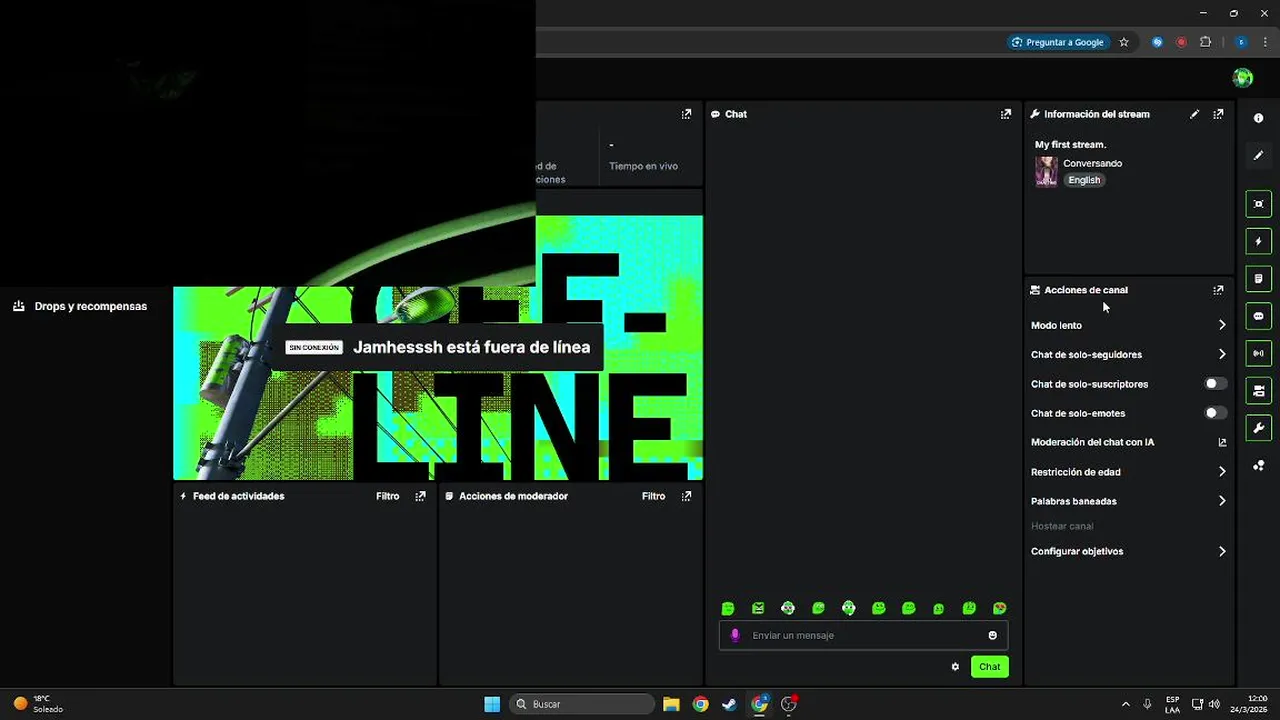The width and height of the screenshot is (1280, 720).
Task: Open OBS Studio from taskbar
Action: tap(789, 704)
